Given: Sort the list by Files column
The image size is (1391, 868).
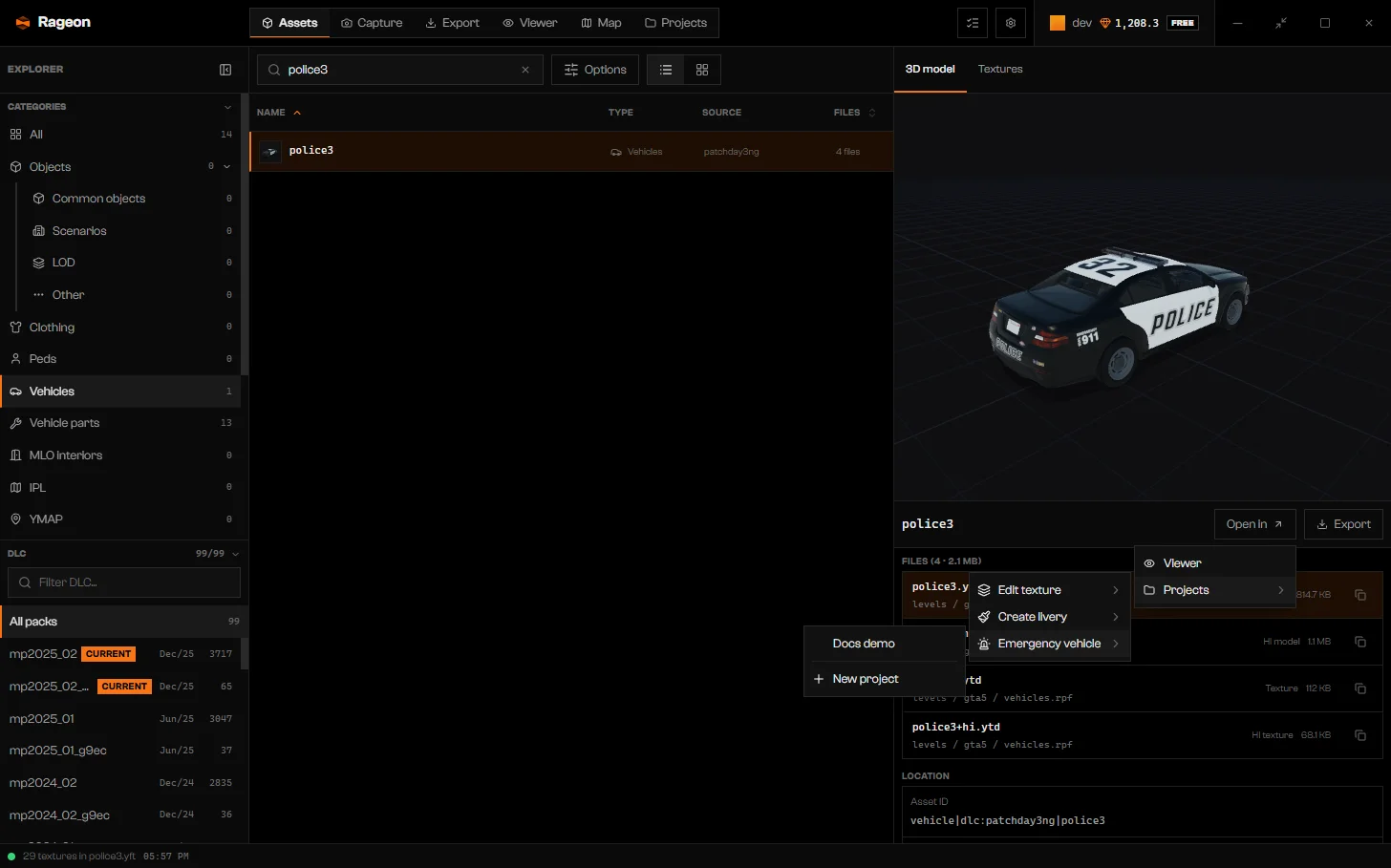Looking at the screenshot, I should pyautogui.click(x=855, y=113).
